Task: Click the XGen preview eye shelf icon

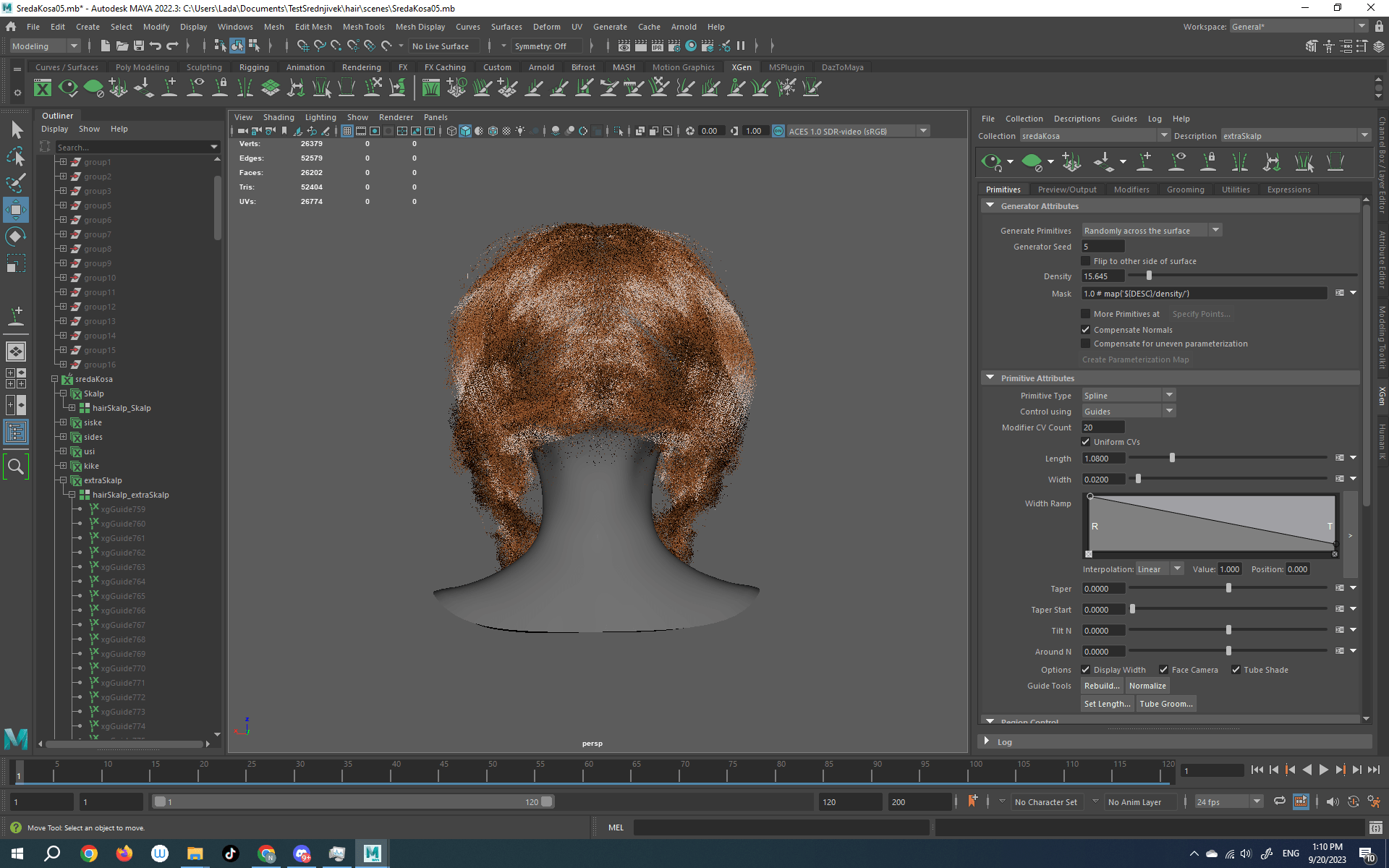Action: point(68,88)
